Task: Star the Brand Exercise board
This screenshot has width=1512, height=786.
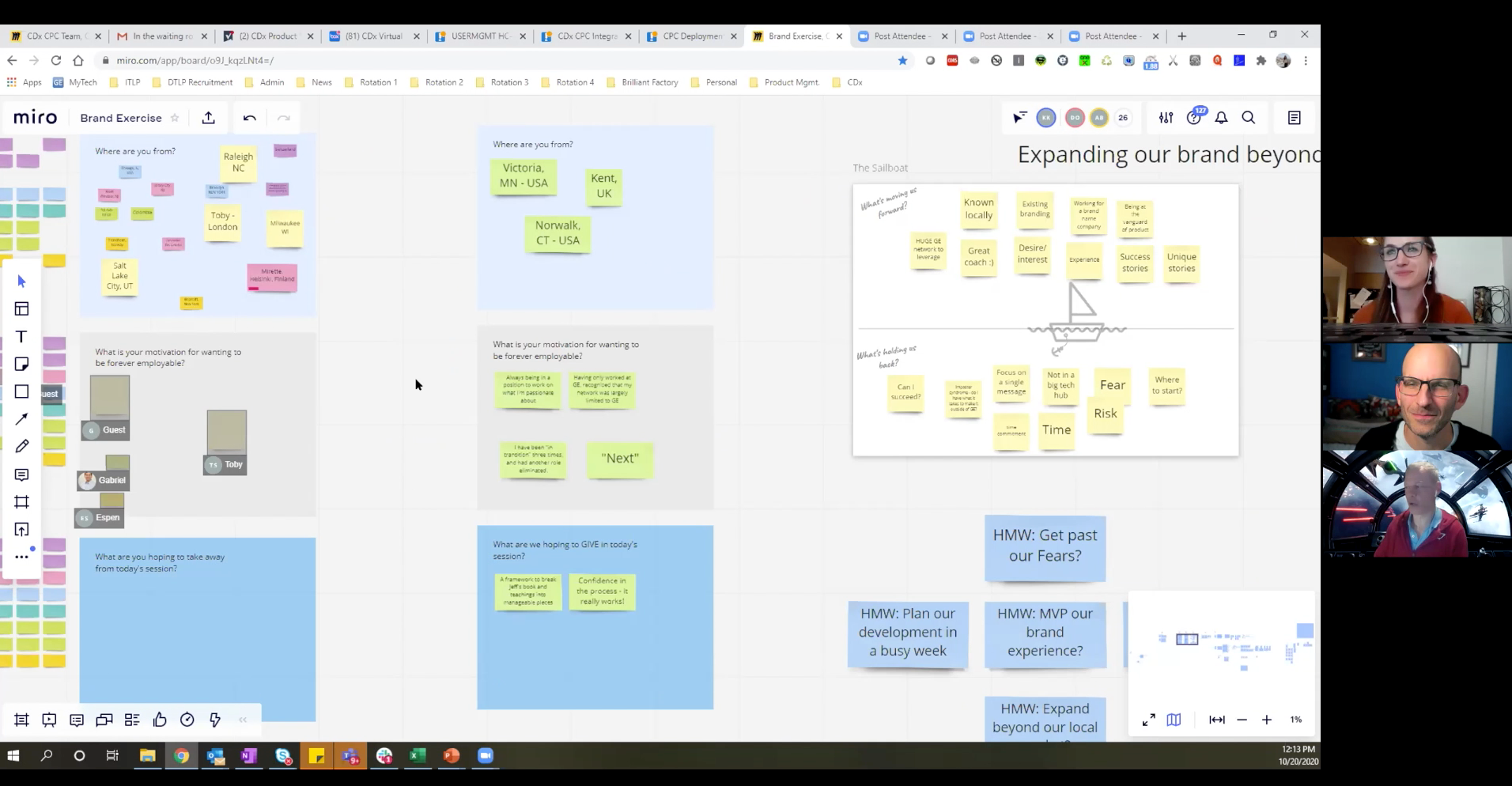Action: [x=175, y=118]
